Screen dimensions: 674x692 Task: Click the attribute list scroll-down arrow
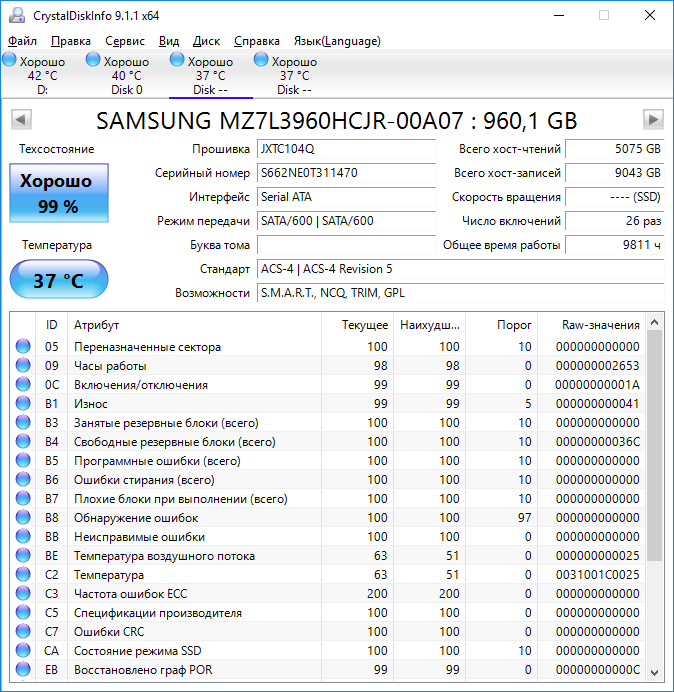tap(655, 672)
